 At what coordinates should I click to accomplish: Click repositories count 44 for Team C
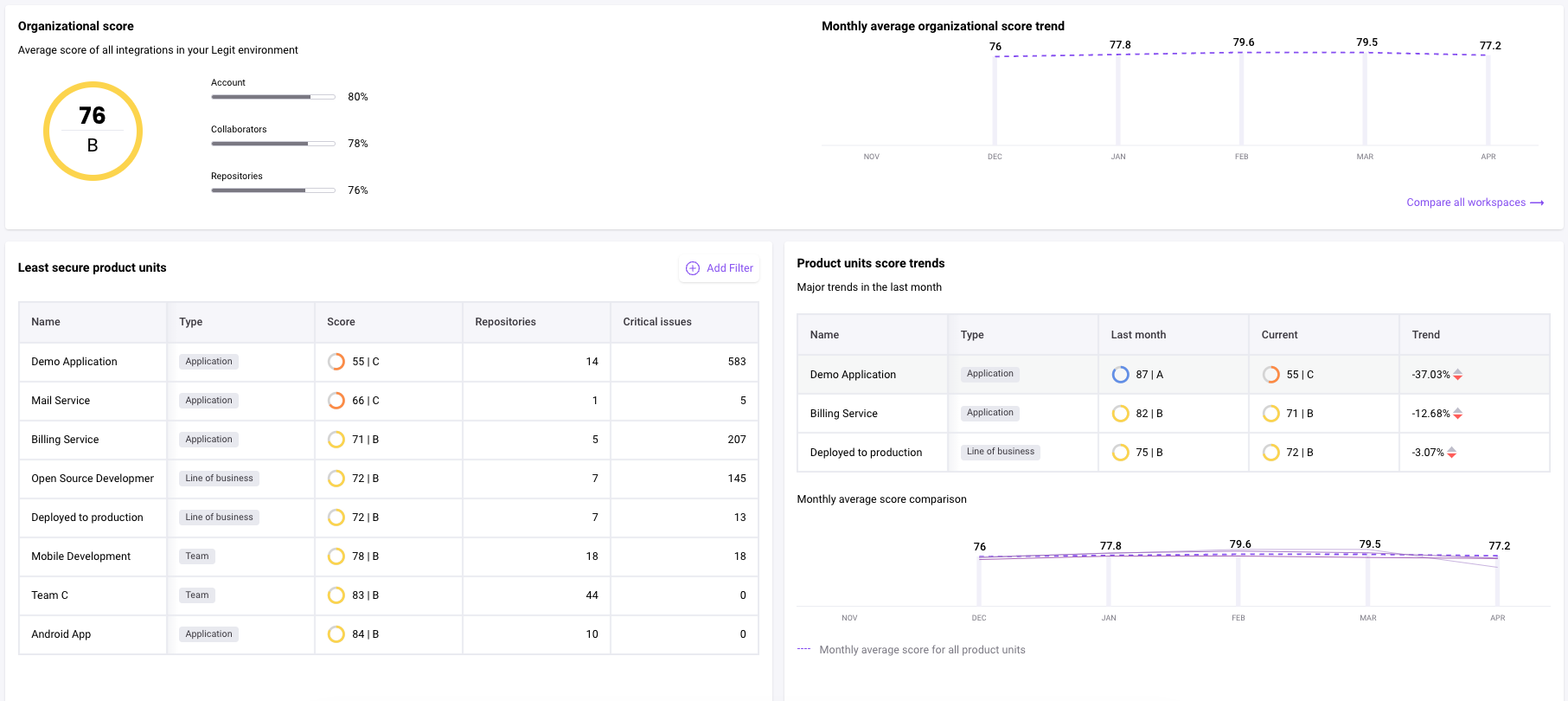[x=592, y=595]
